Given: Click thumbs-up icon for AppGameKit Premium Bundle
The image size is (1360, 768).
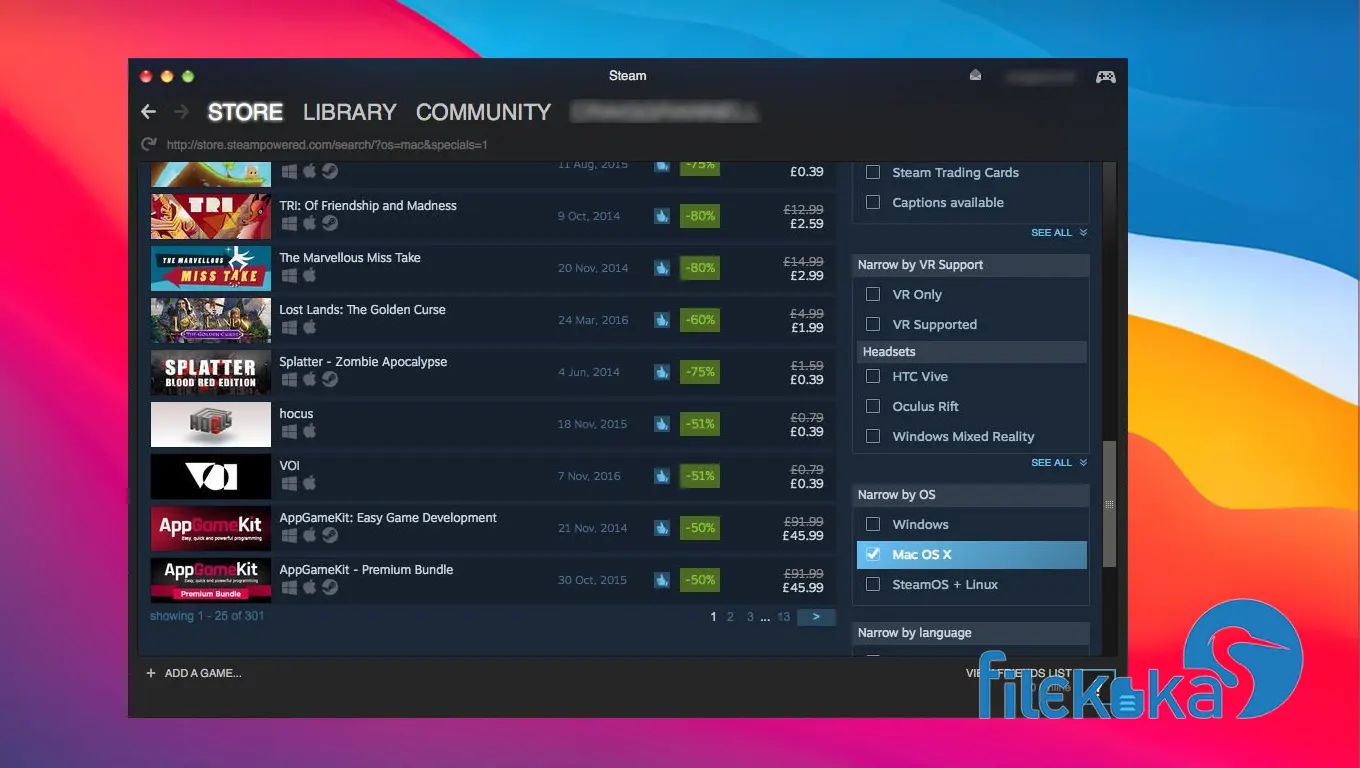Looking at the screenshot, I should [x=661, y=580].
